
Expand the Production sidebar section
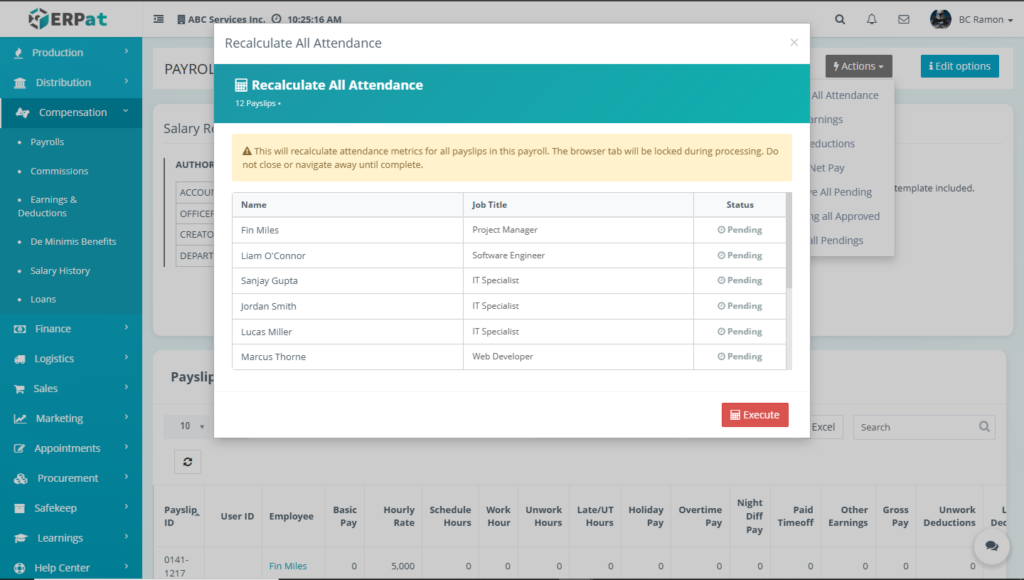coord(70,52)
